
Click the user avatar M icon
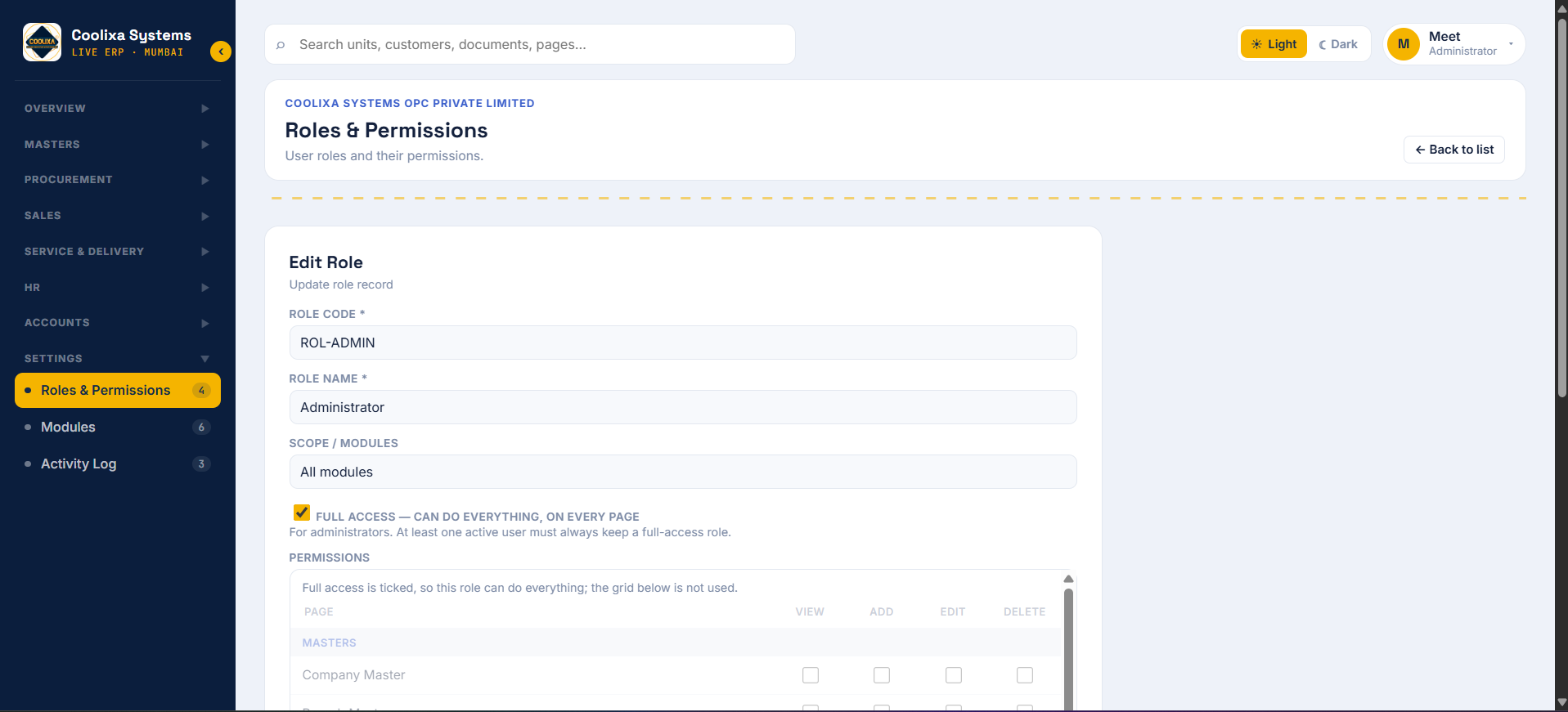pos(1404,44)
